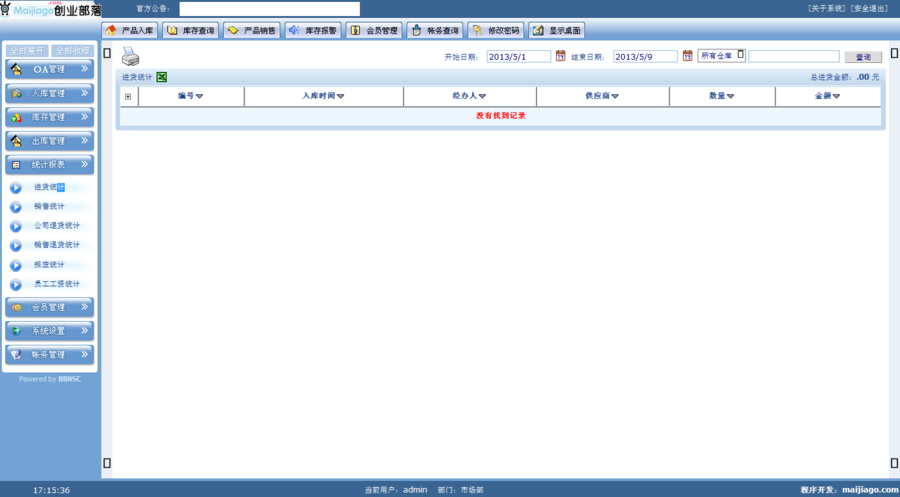Click the icon on 帐务管理 sidebar header

point(17,355)
